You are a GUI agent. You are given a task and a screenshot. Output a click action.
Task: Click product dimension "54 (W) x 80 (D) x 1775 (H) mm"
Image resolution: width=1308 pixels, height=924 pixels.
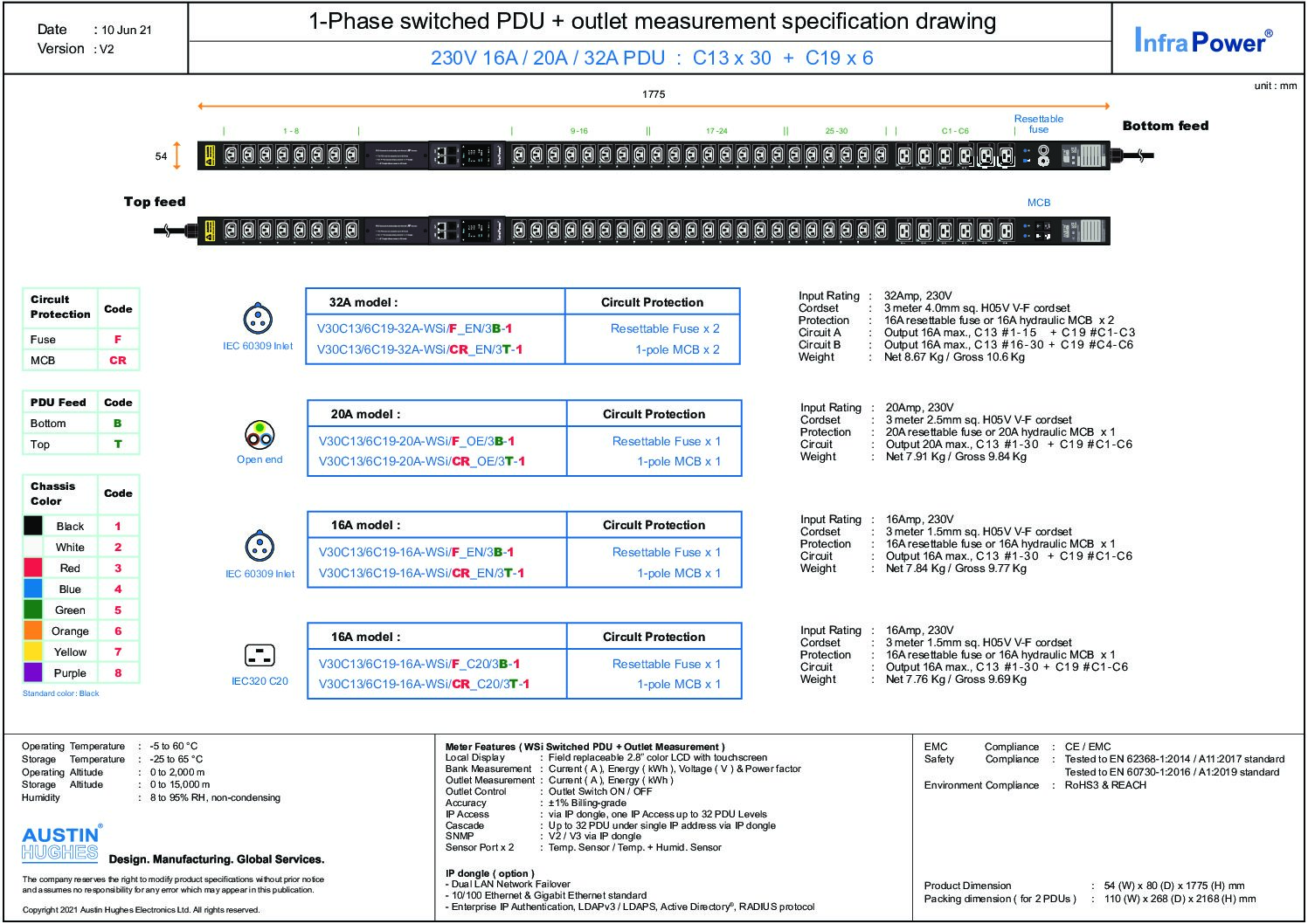point(1174,886)
